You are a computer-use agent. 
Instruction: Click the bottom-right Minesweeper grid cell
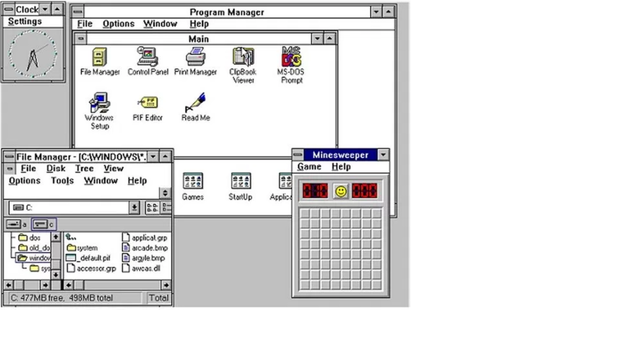[377, 284]
